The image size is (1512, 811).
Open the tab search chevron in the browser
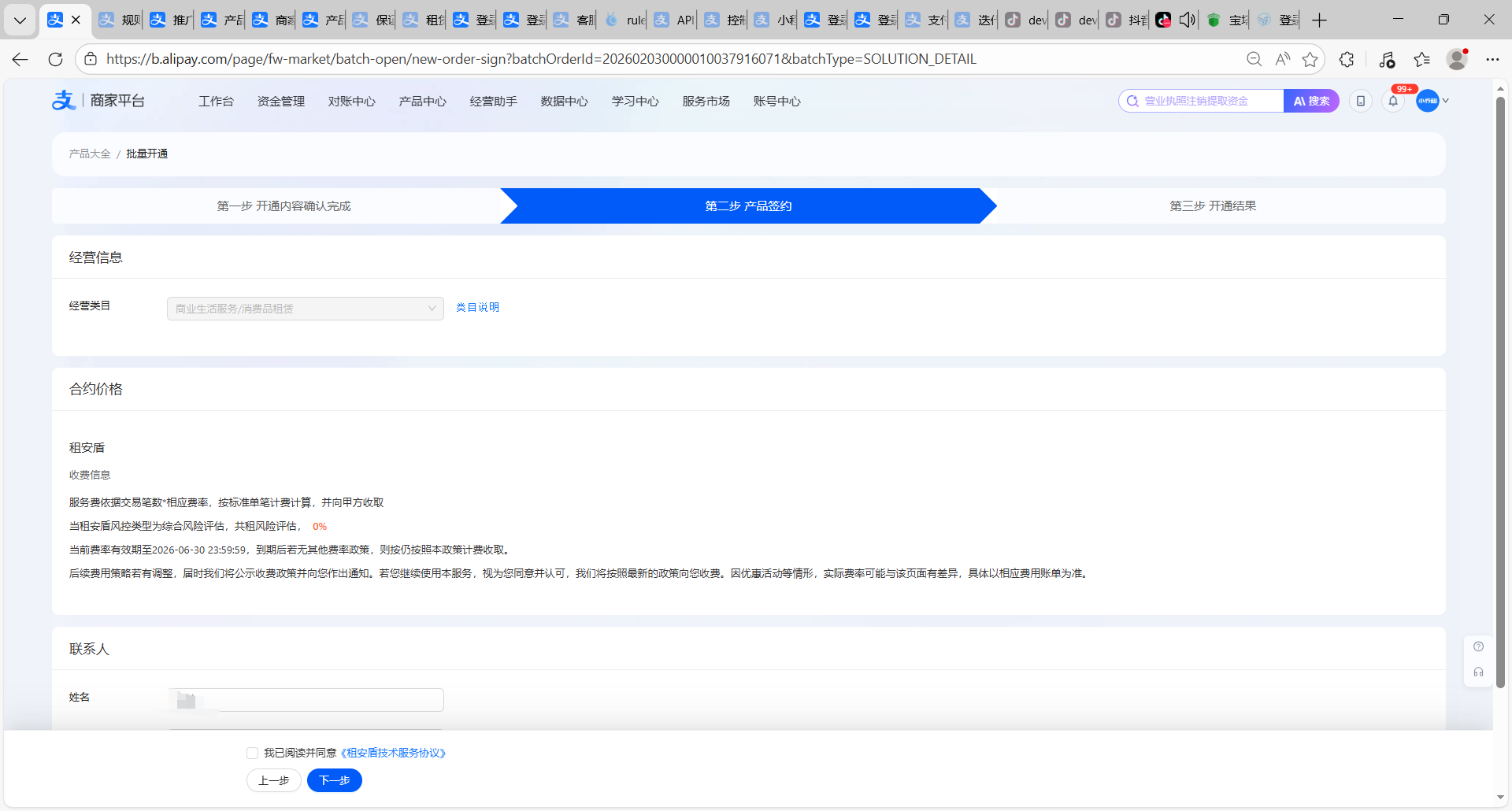coord(20,20)
